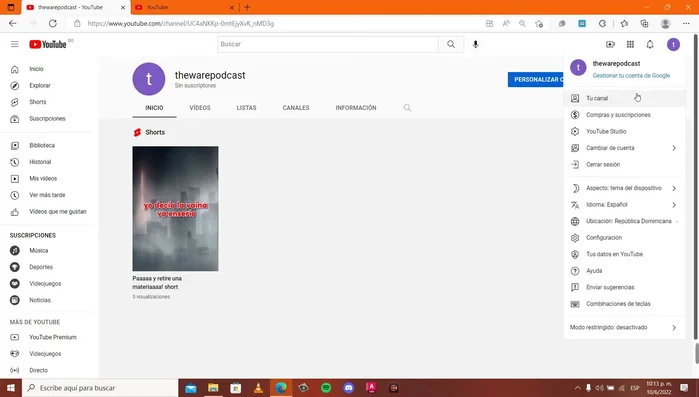
Task: Open the YouTube apps grid
Action: [x=630, y=44]
